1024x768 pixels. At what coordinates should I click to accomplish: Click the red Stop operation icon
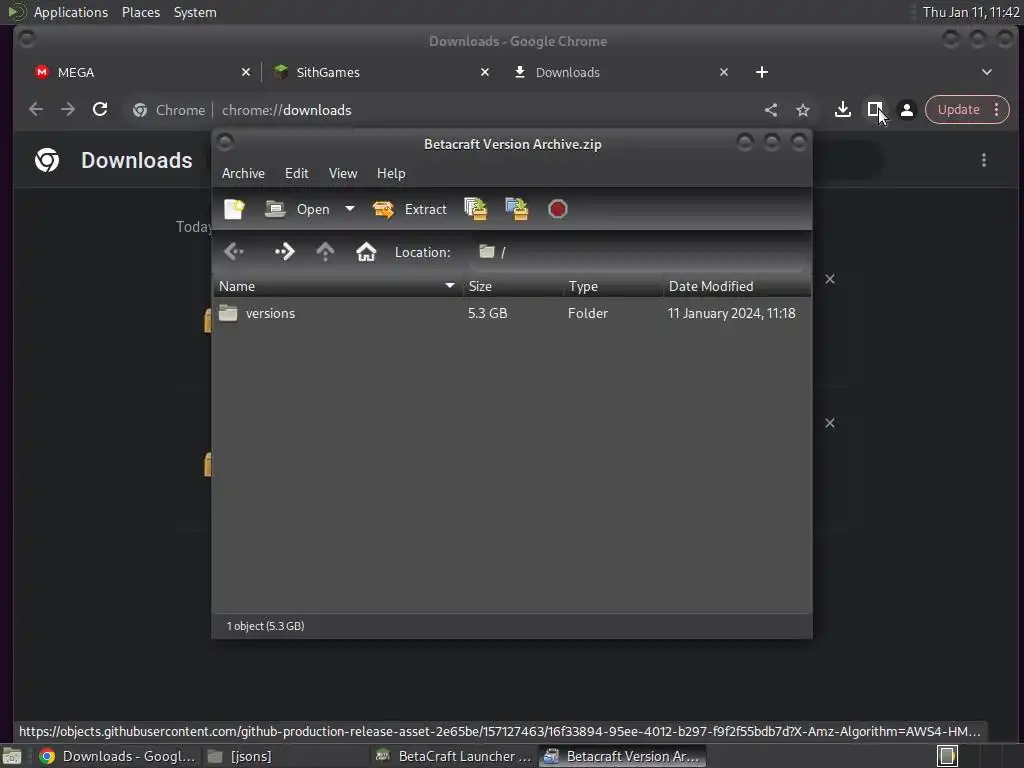(558, 209)
